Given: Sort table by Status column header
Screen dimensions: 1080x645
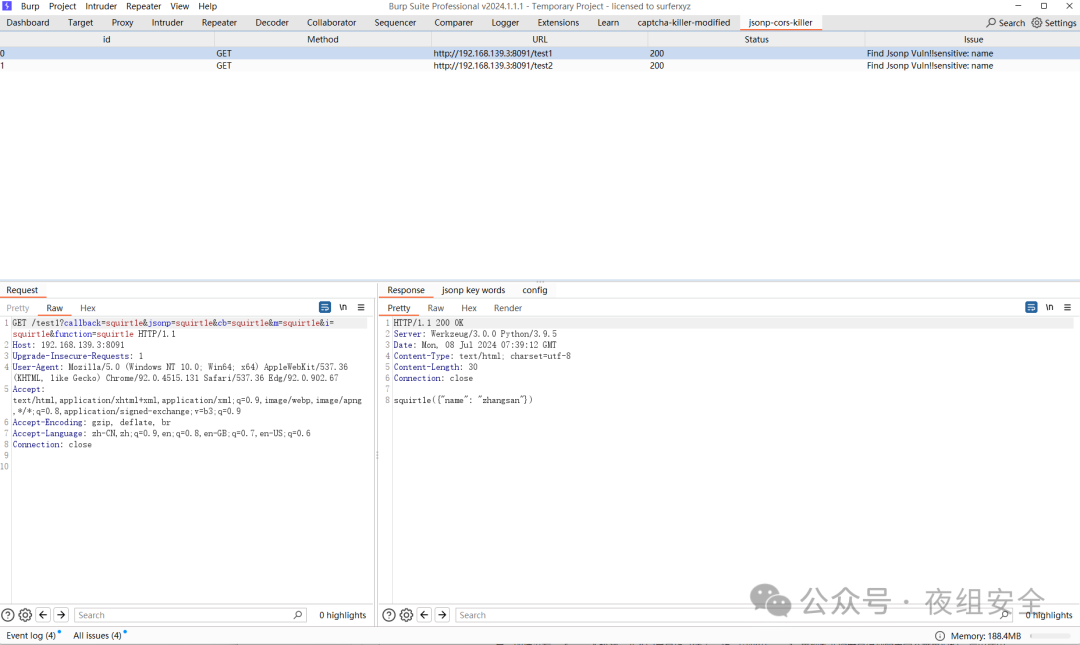Looking at the screenshot, I should pos(756,39).
